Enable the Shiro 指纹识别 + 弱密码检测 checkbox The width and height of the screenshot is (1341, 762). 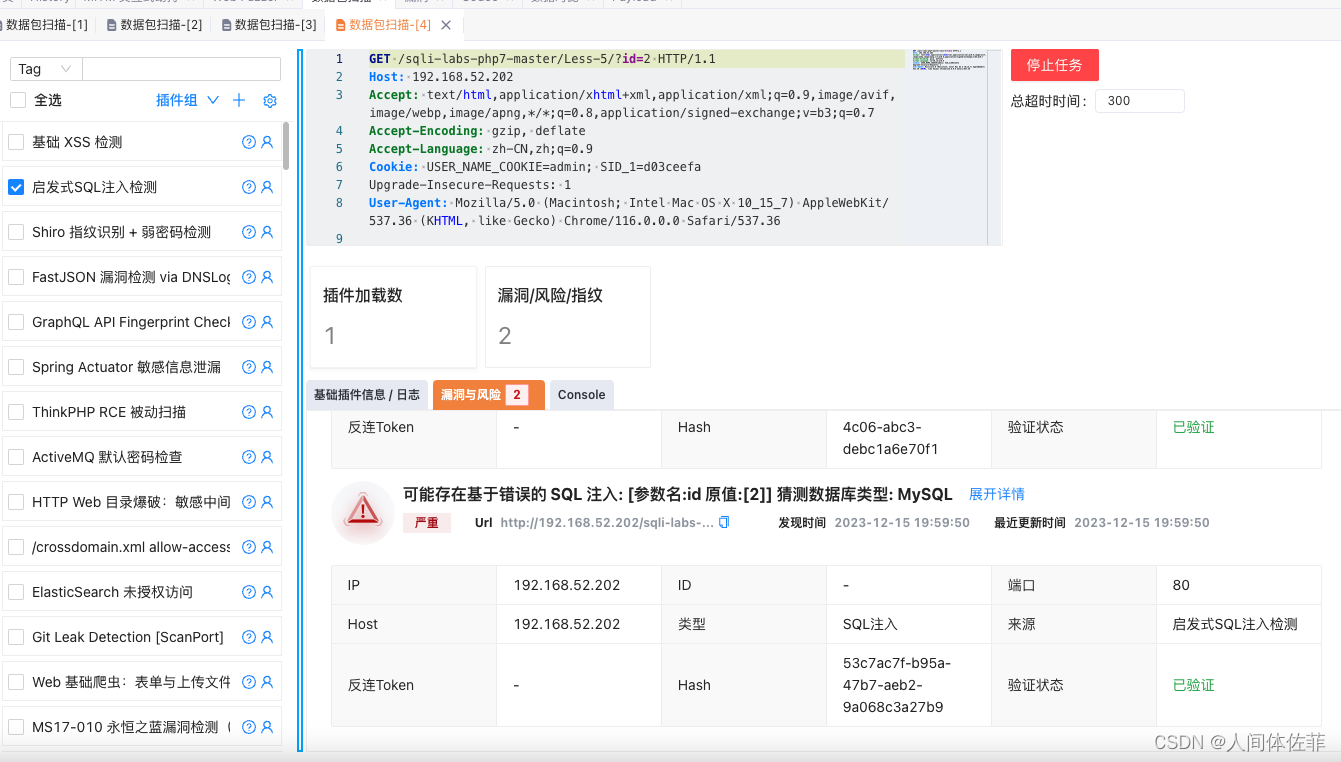pyautogui.click(x=16, y=232)
